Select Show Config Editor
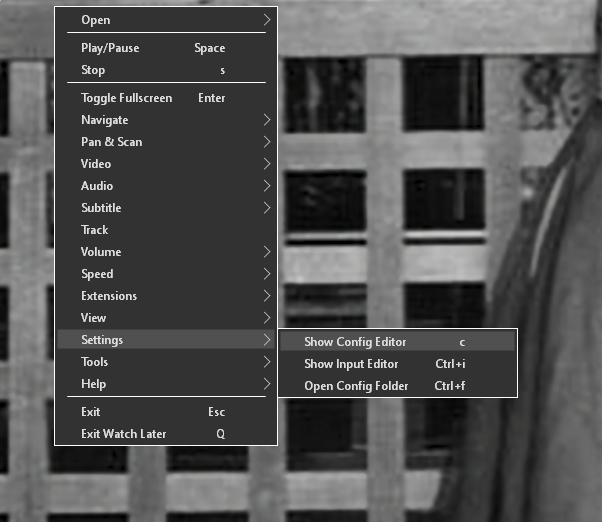 point(398,342)
